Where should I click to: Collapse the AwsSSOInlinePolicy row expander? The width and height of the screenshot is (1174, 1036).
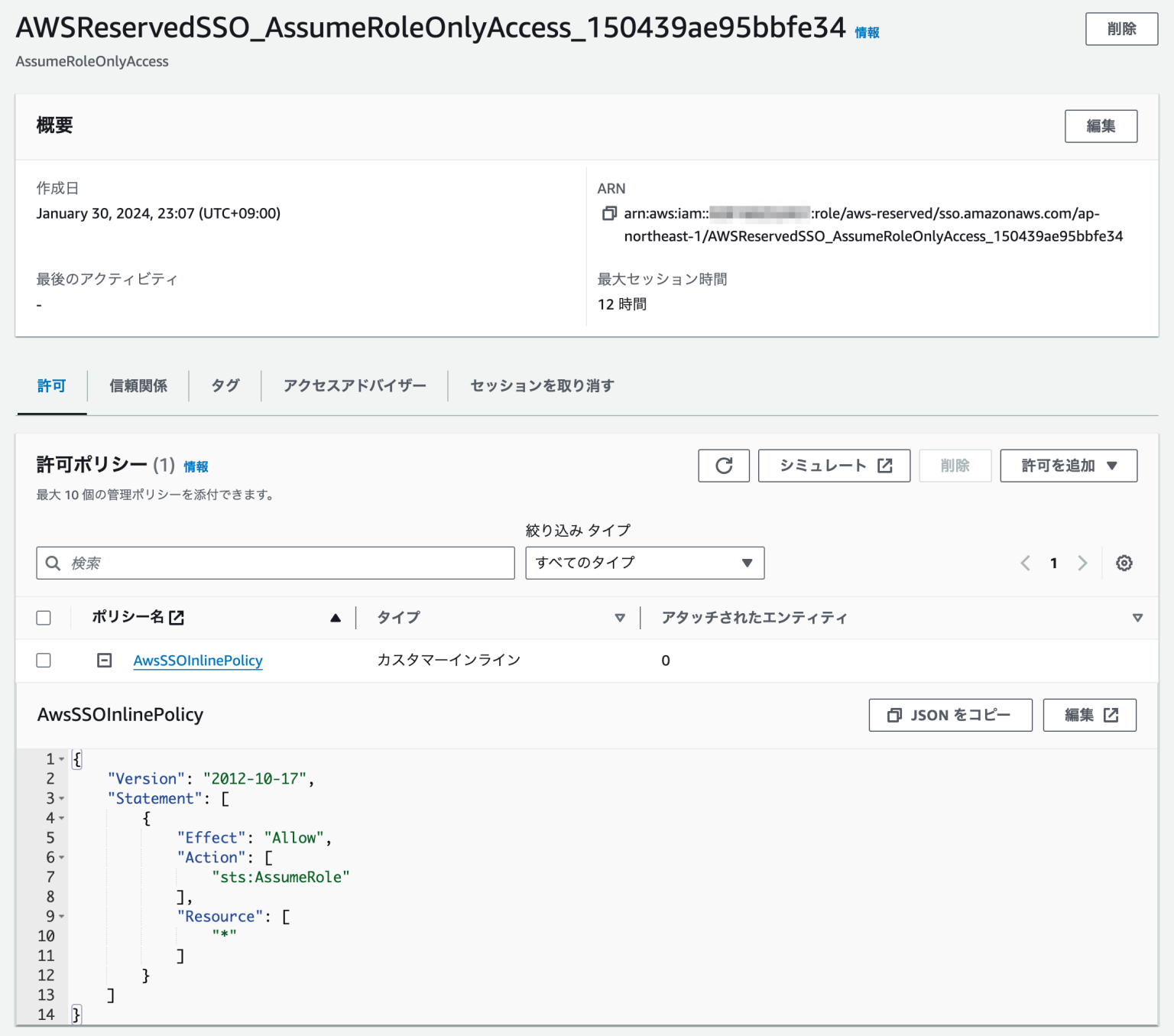104,660
